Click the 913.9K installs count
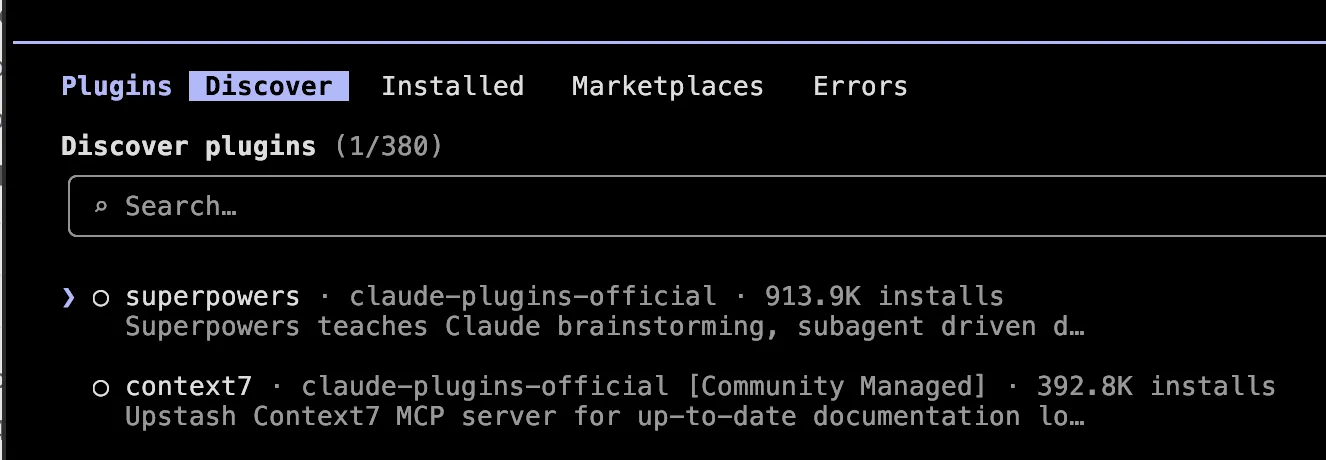The image size is (1326, 460). [884, 296]
